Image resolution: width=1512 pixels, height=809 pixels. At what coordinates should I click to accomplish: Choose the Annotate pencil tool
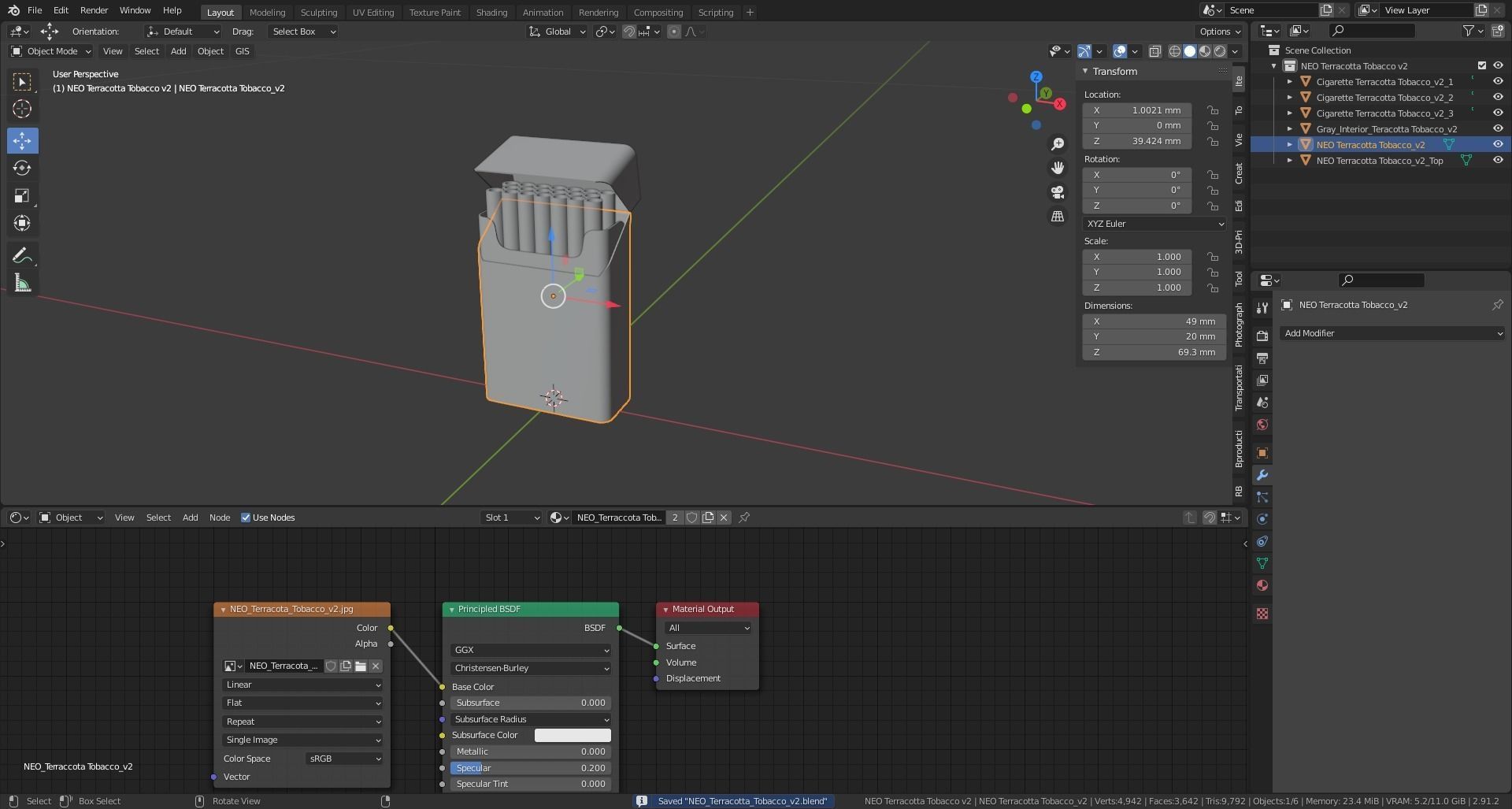tap(22, 255)
